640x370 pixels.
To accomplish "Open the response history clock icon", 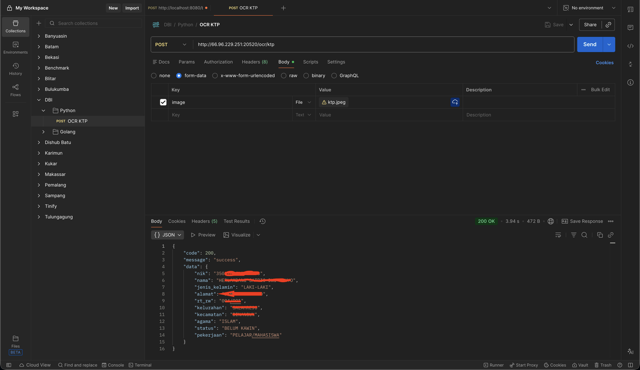I will click(x=262, y=221).
